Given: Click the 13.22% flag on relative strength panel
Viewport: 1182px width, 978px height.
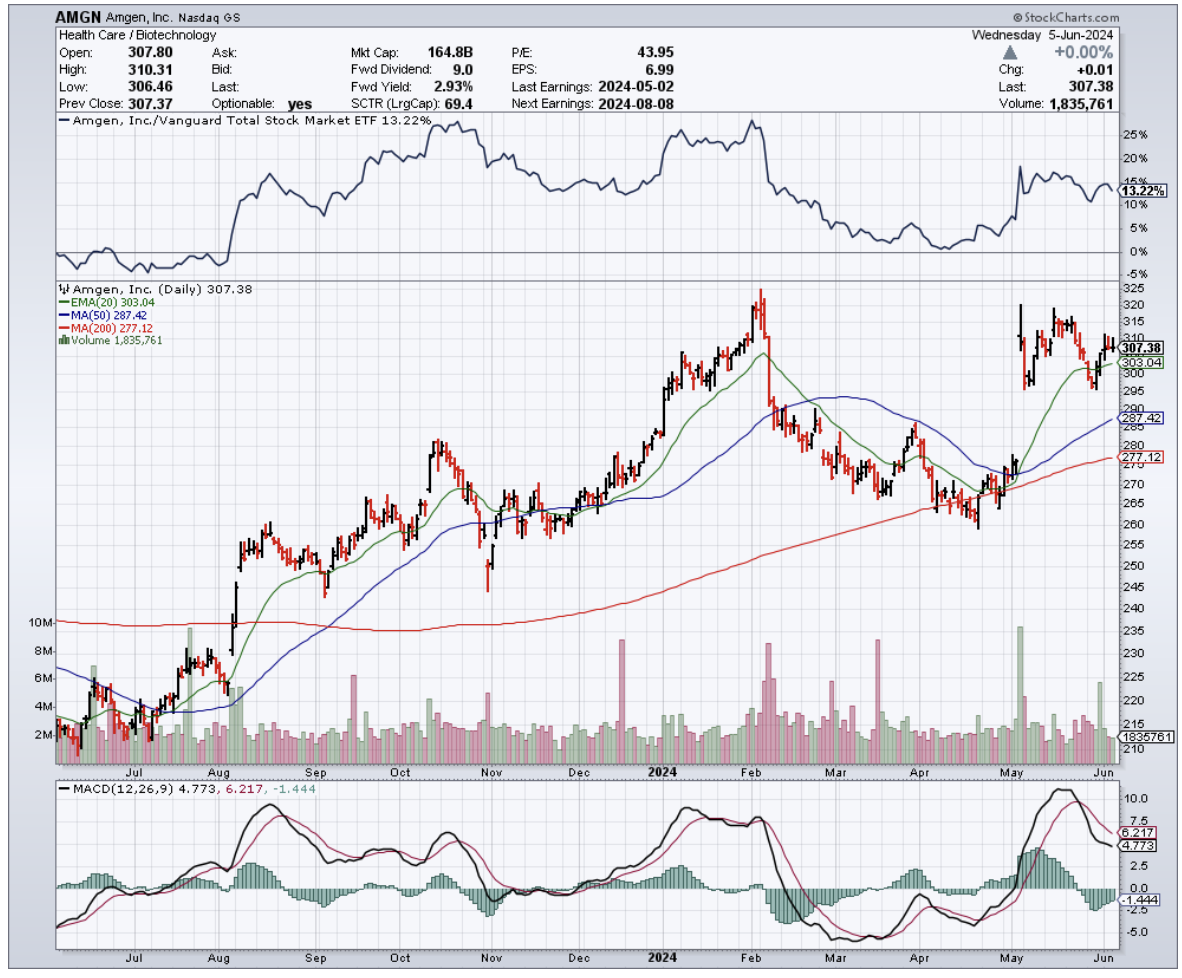Looking at the screenshot, I should coord(1140,190).
